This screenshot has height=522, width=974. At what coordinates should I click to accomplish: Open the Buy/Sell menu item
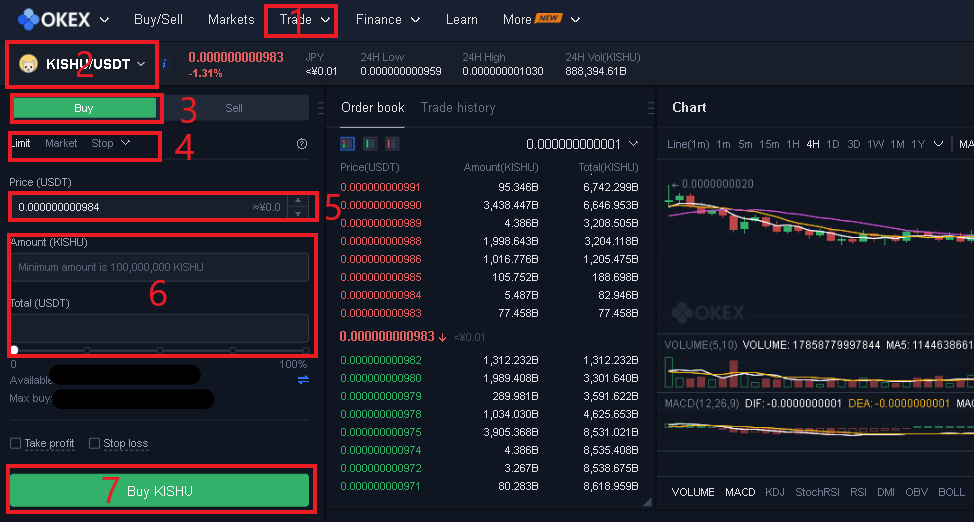pyautogui.click(x=158, y=20)
